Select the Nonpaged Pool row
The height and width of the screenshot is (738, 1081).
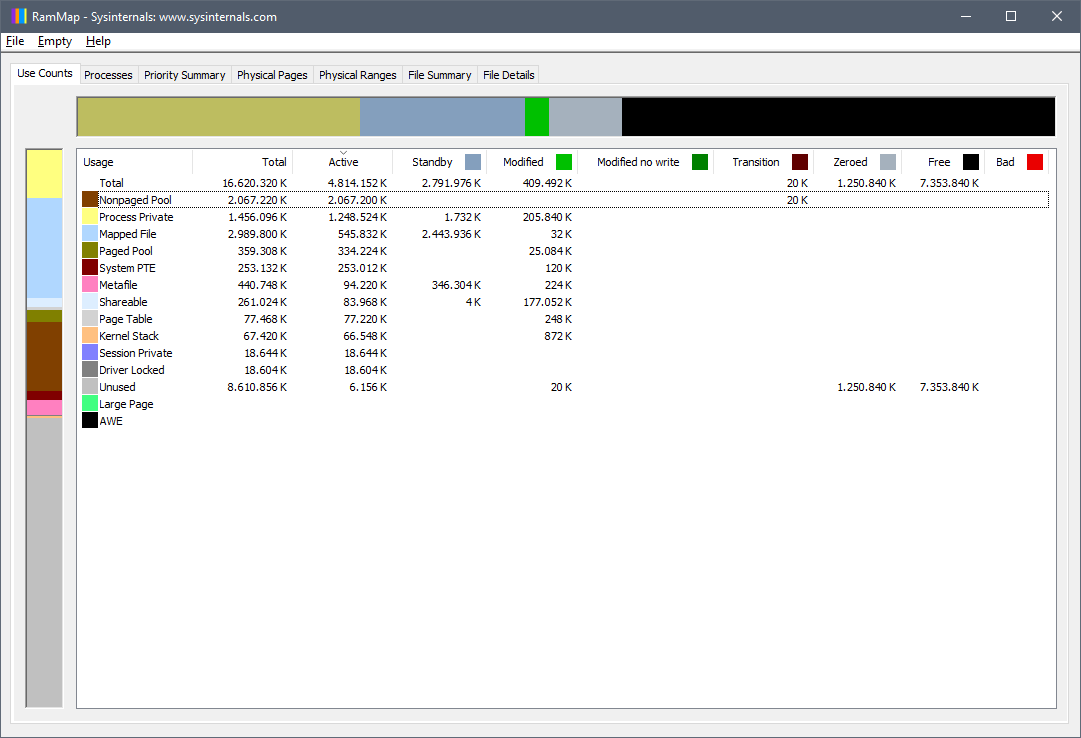(563, 200)
